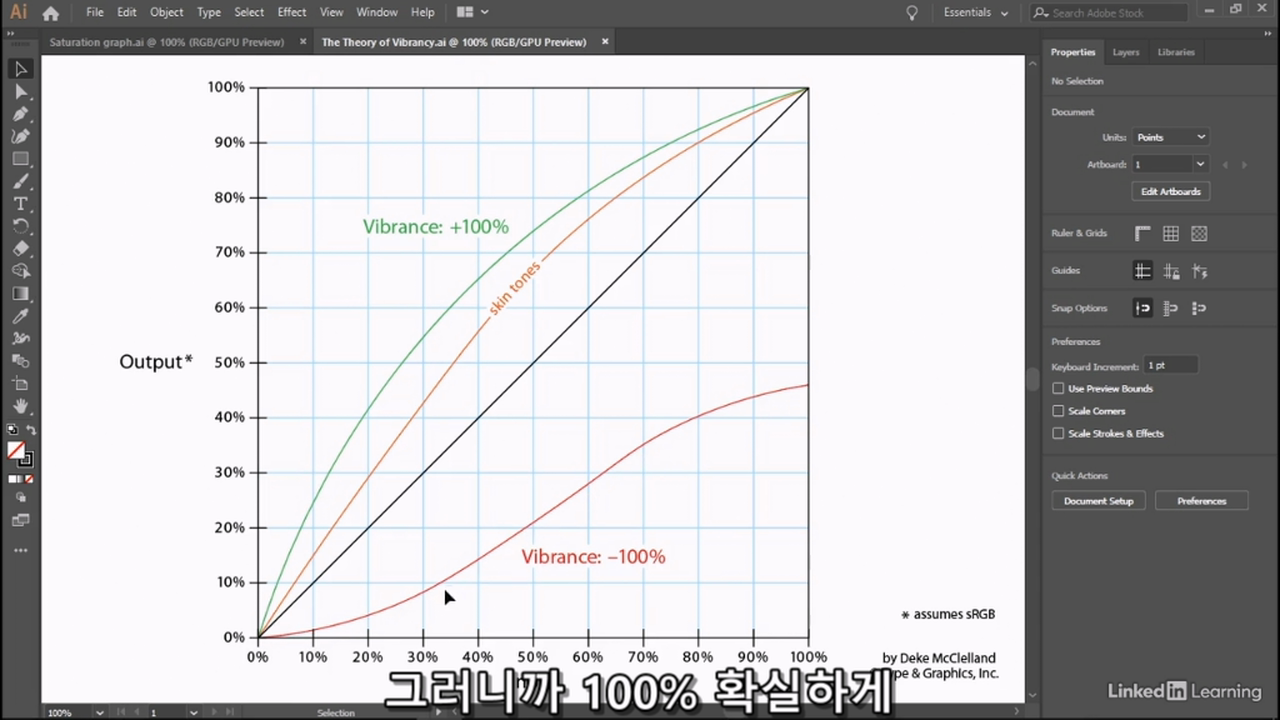
Task: Toggle Show Guides icon
Action: 1143,271
